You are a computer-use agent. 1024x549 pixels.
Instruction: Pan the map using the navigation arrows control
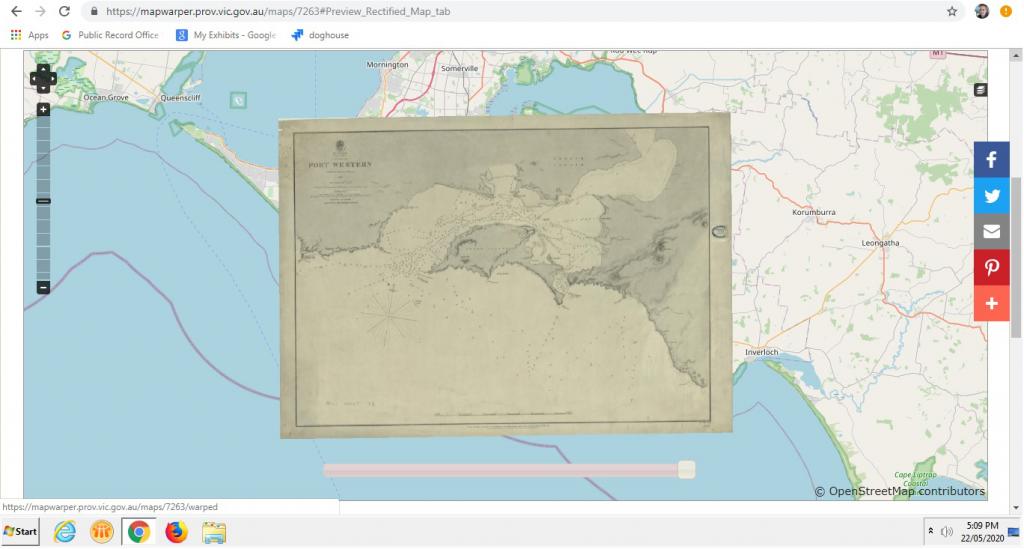pyautogui.click(x=43, y=78)
